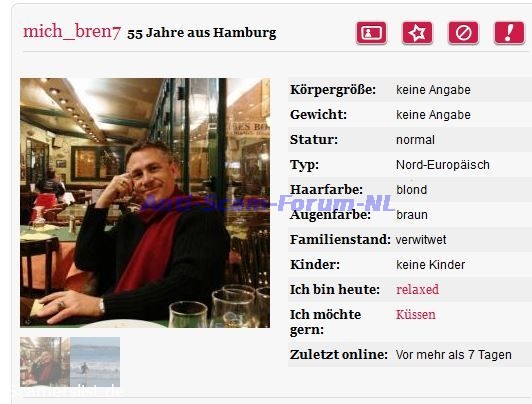Block this user with the circle-slash icon

coord(463,33)
